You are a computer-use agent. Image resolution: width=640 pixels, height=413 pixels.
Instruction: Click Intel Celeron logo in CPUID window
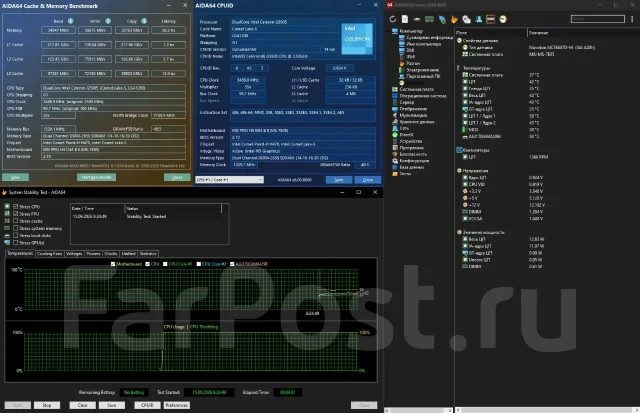[x=357, y=39]
